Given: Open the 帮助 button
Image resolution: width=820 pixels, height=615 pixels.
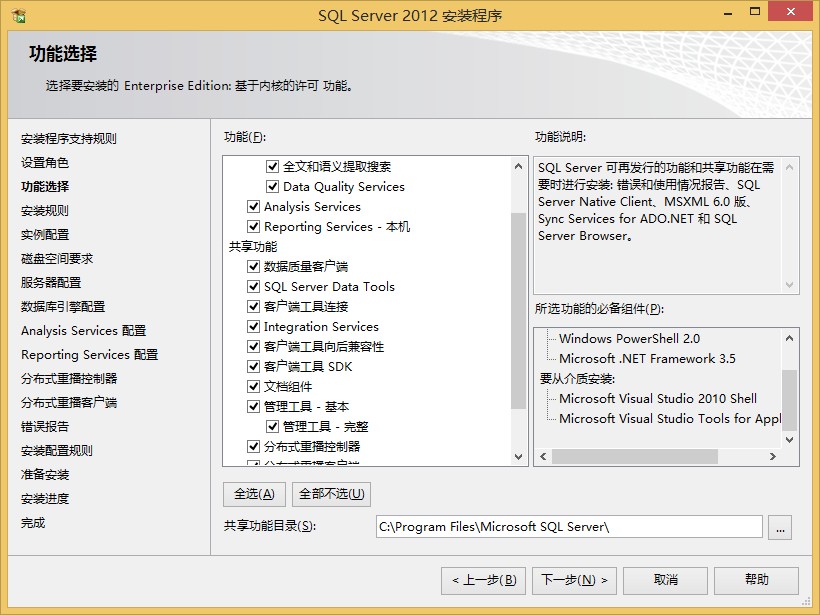Looking at the screenshot, I should pyautogui.click(x=756, y=580).
